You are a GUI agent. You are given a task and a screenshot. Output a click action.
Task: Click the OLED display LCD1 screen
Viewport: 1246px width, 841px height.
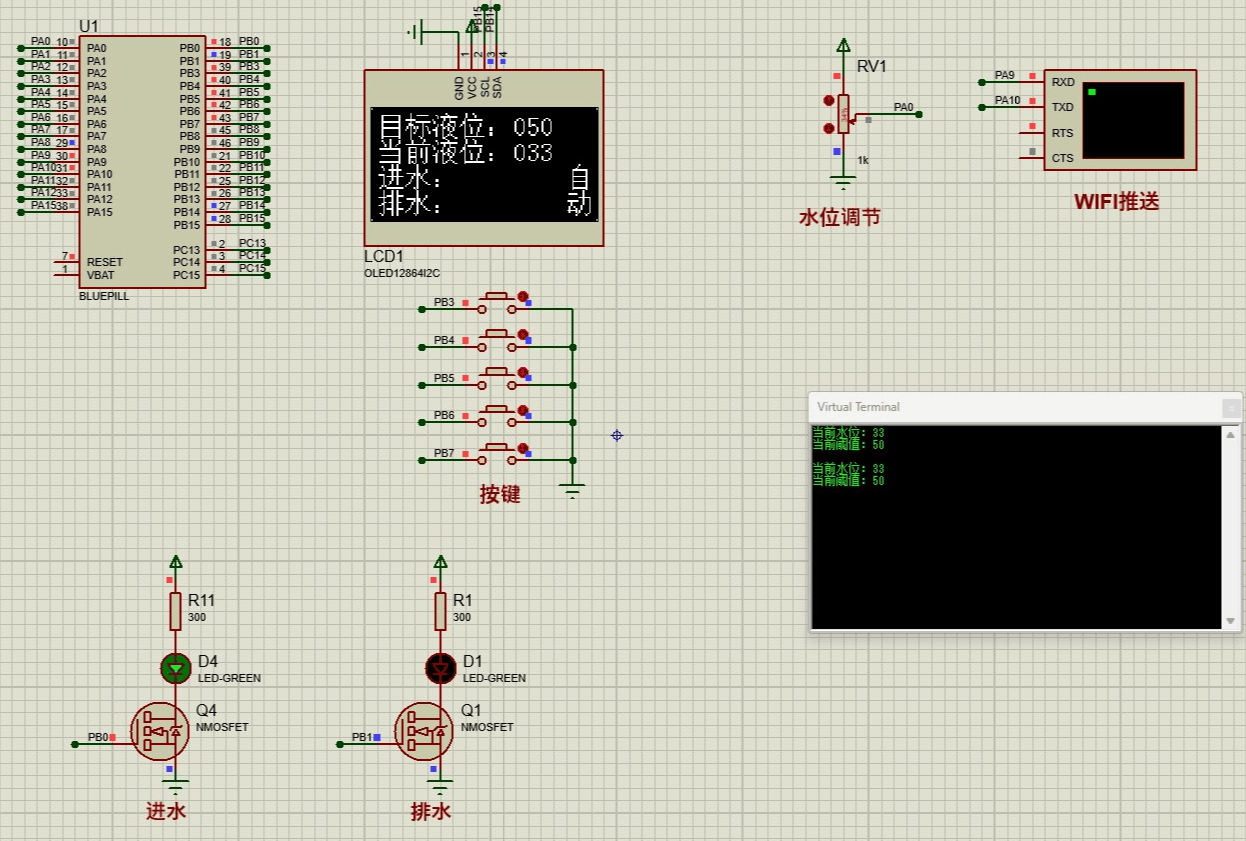(484, 164)
